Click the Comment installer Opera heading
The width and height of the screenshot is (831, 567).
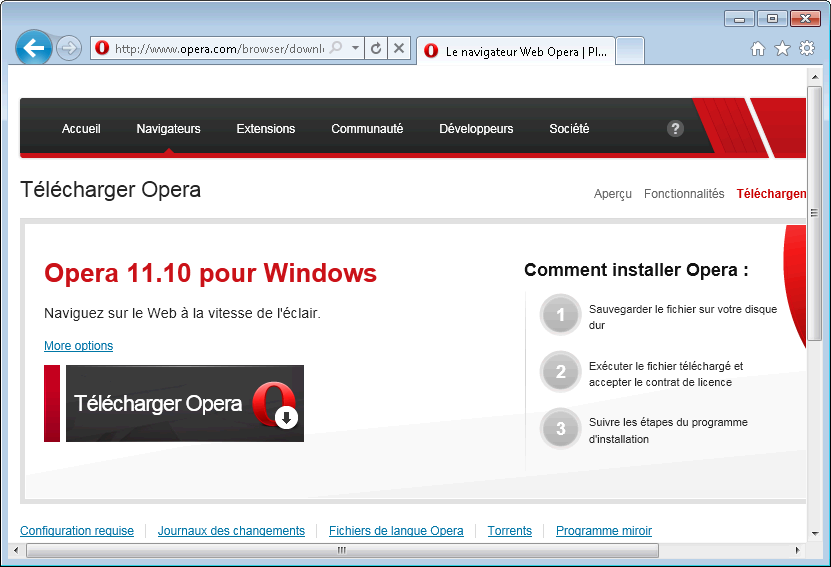pyautogui.click(x=636, y=270)
